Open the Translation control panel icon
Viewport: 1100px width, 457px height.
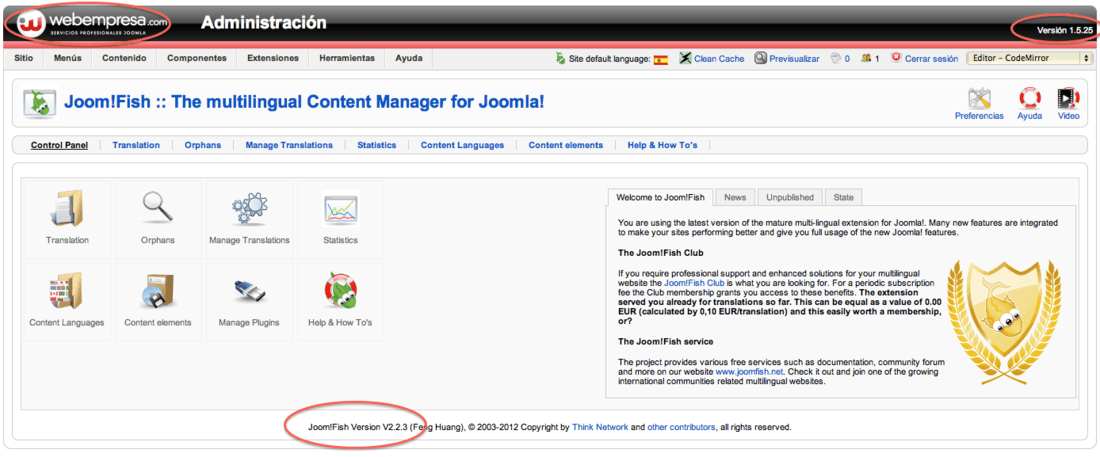(67, 209)
